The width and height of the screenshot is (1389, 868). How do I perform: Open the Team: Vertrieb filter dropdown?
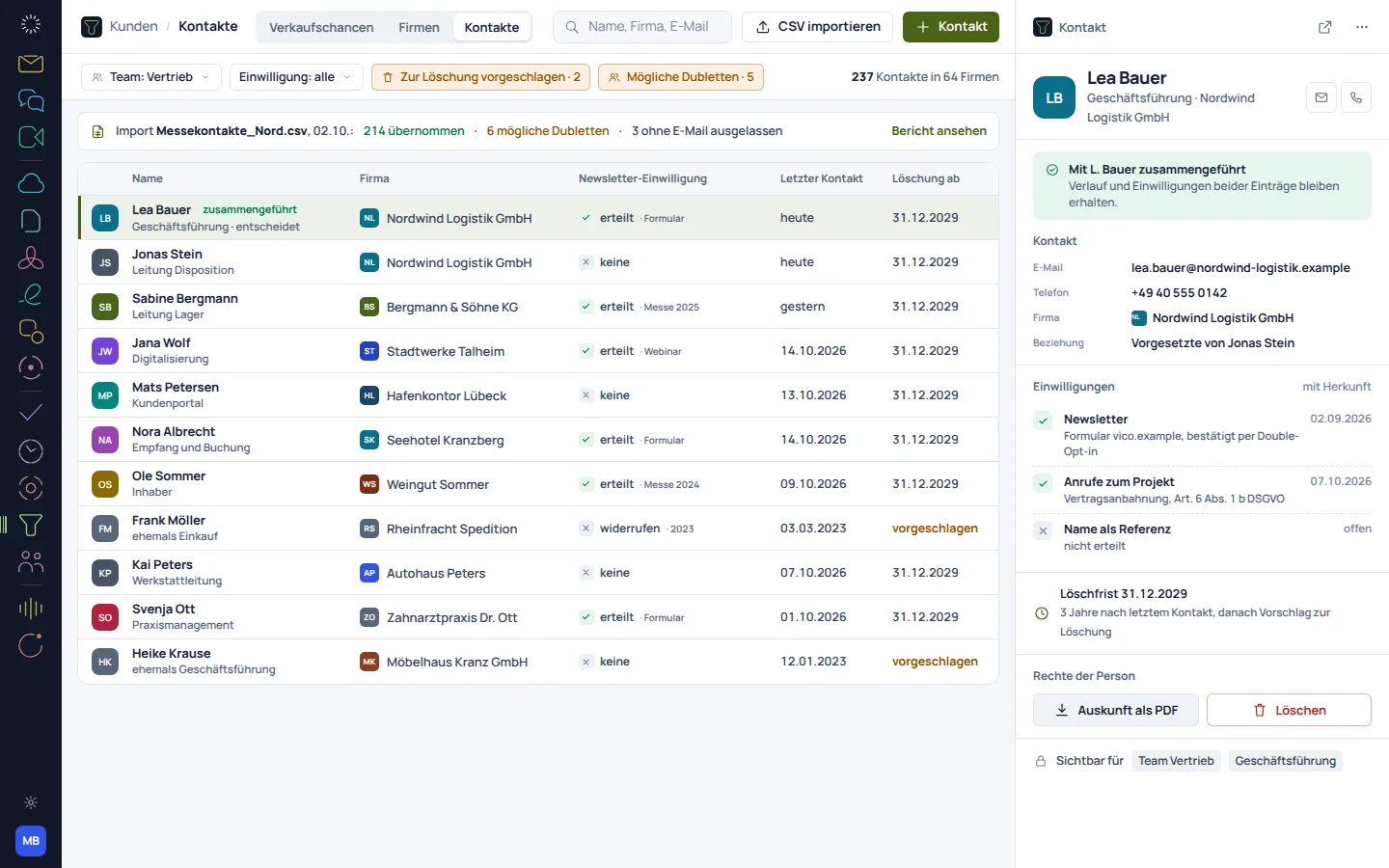point(151,77)
